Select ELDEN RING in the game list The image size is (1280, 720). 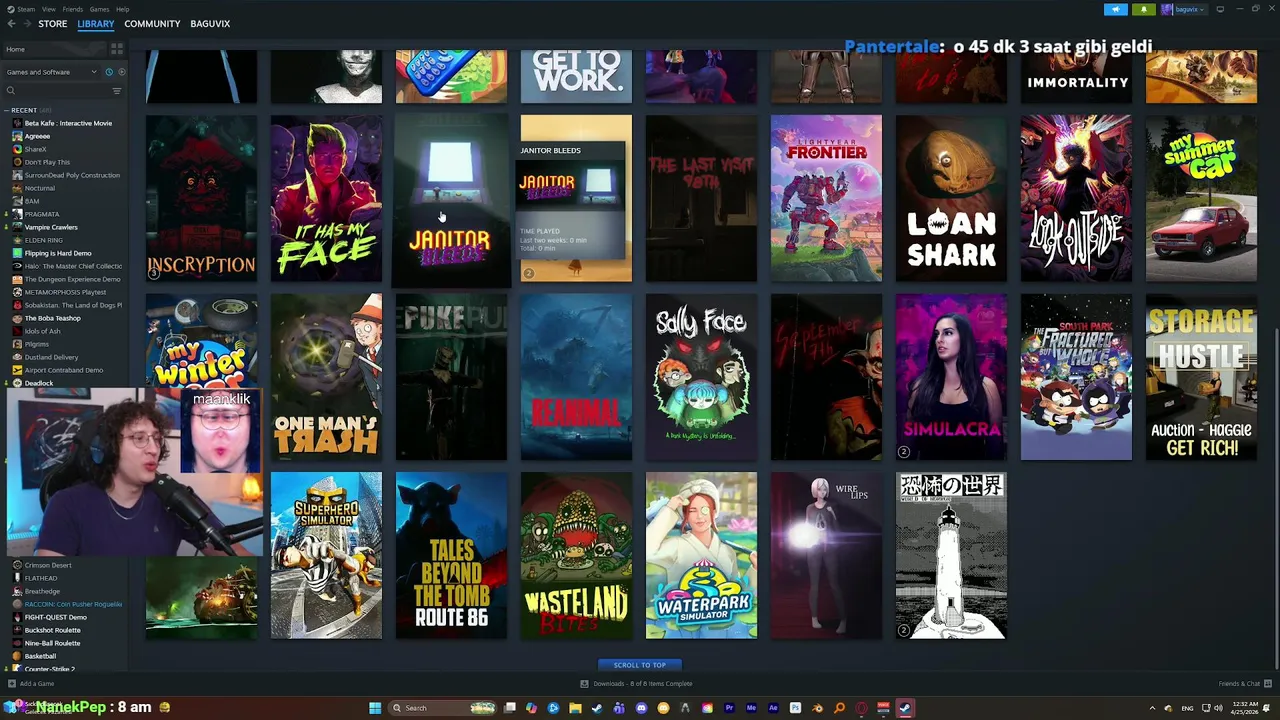[x=44, y=240]
